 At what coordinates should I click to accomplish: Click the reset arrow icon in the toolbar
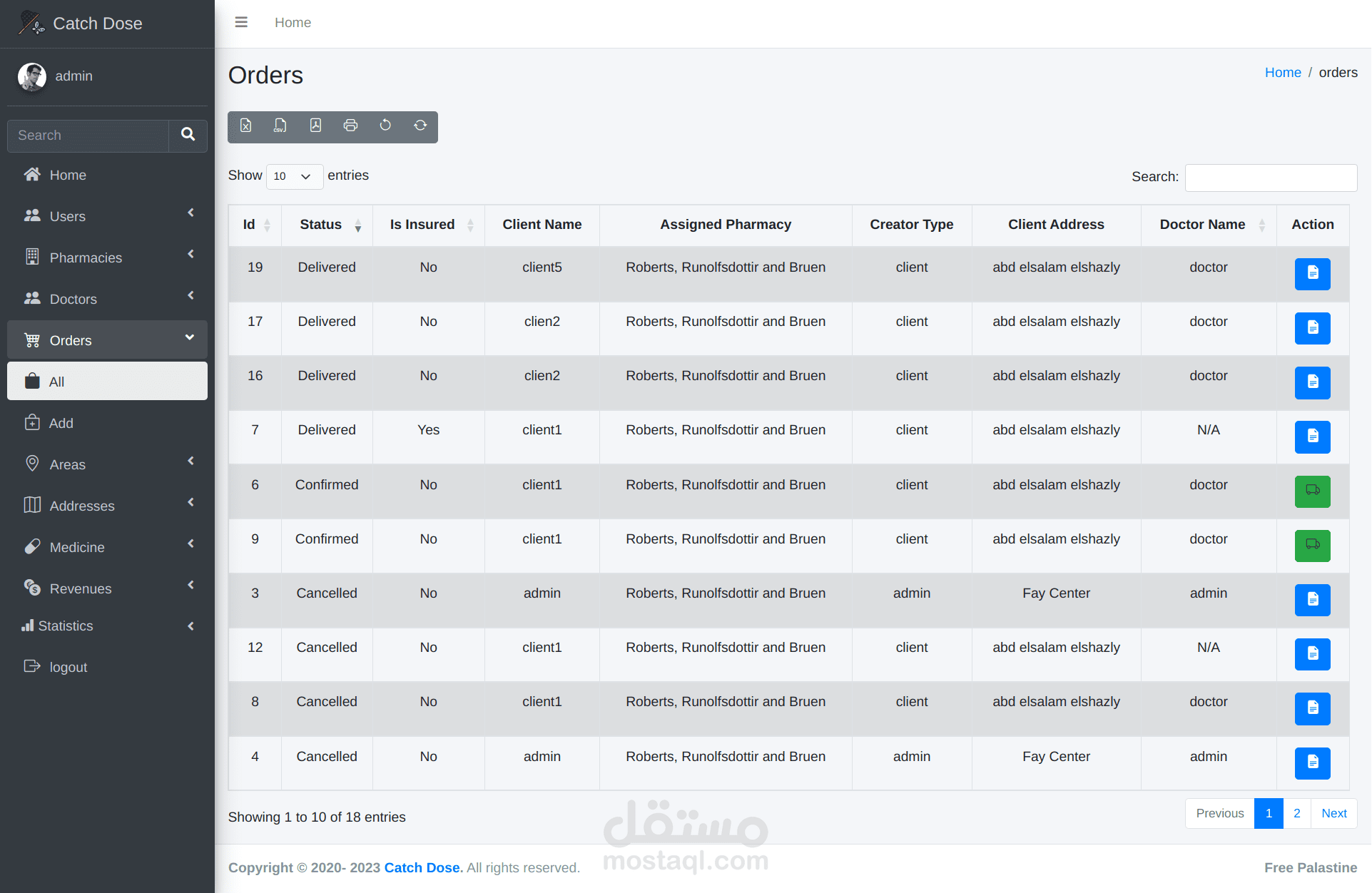[385, 126]
